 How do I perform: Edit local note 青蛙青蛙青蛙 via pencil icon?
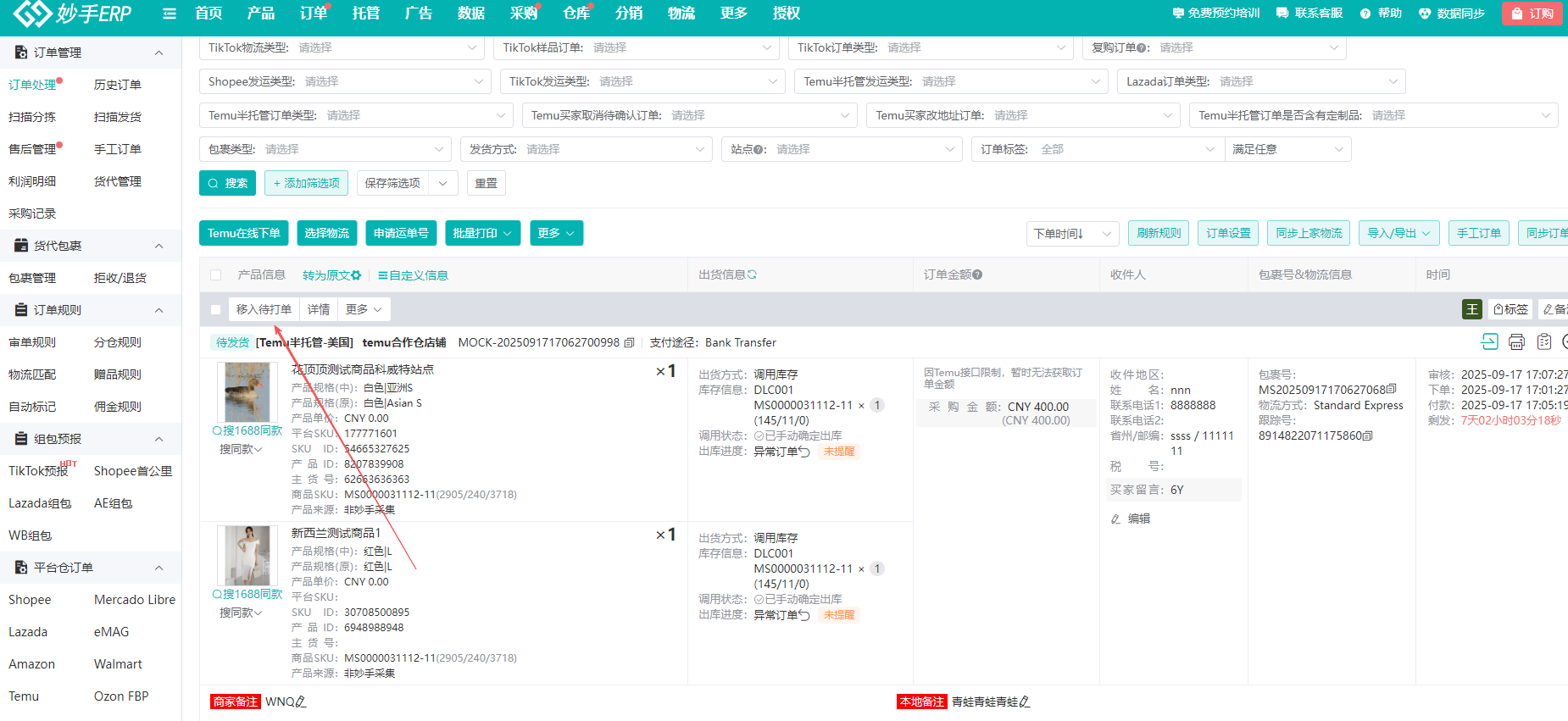1025,702
